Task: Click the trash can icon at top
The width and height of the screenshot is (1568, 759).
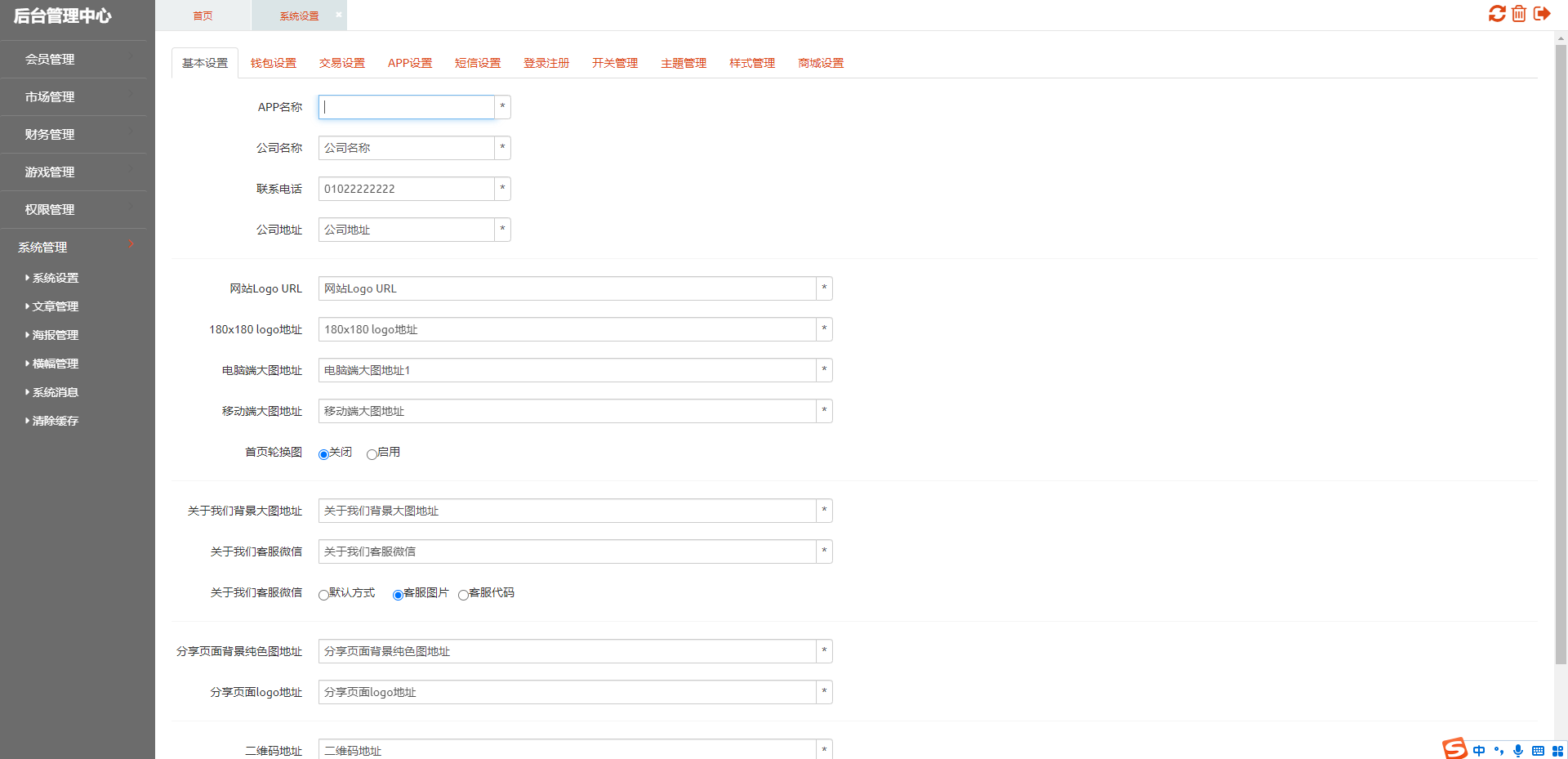Action: [x=1519, y=14]
